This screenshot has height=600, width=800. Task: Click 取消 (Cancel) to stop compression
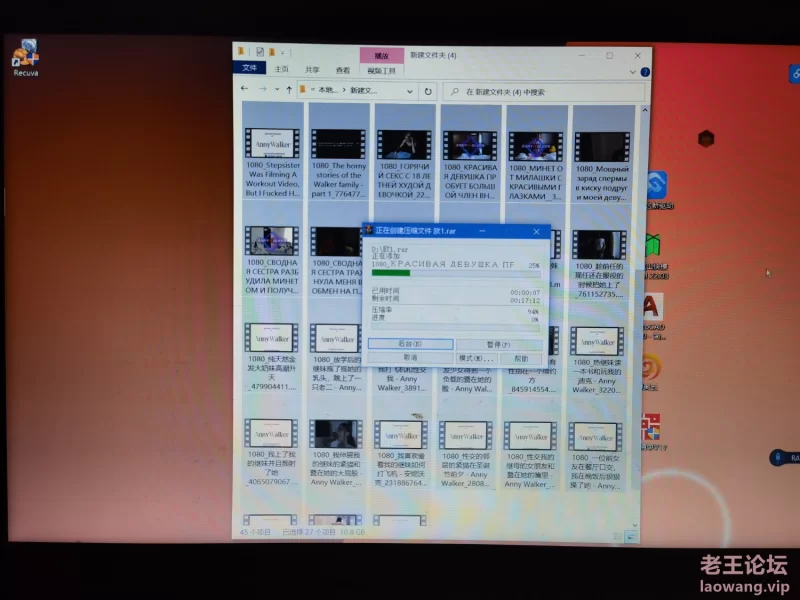tap(410, 357)
